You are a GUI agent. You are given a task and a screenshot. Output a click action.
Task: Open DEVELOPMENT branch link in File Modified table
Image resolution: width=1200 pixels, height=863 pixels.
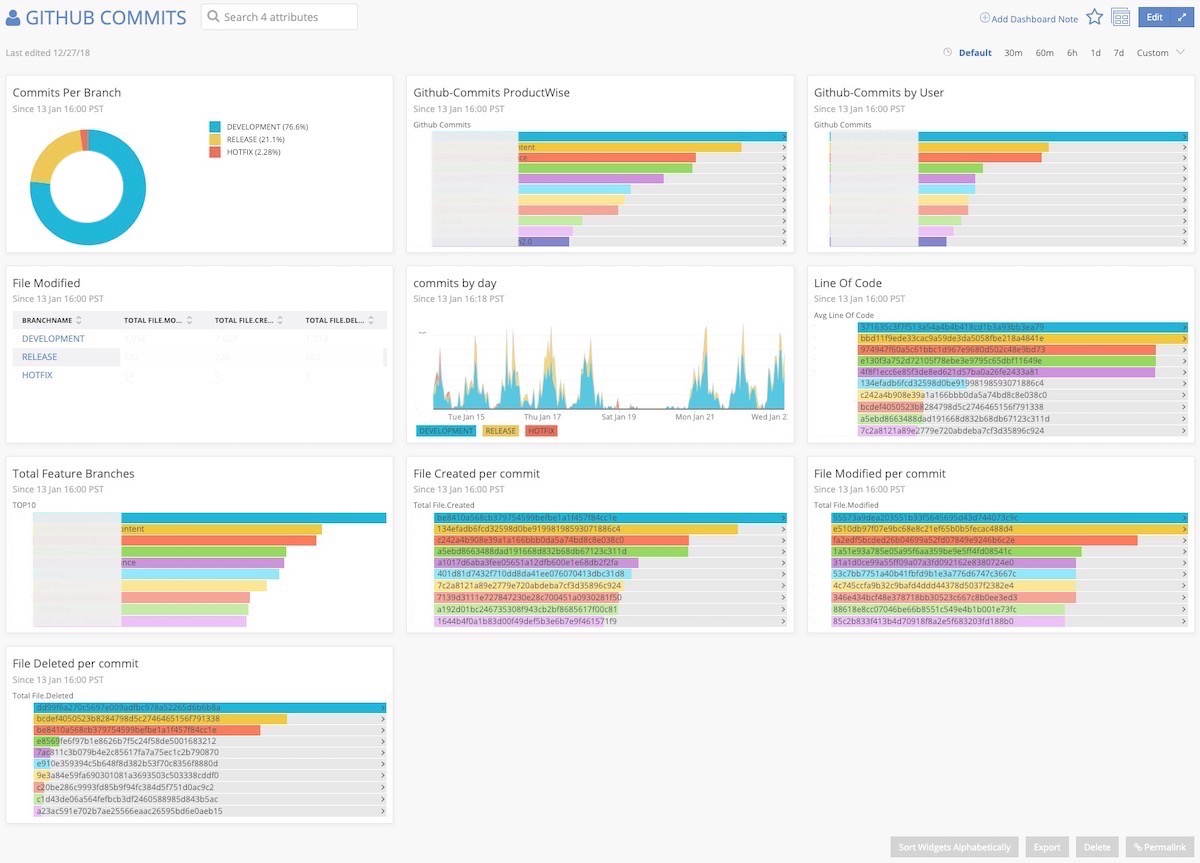click(53, 339)
